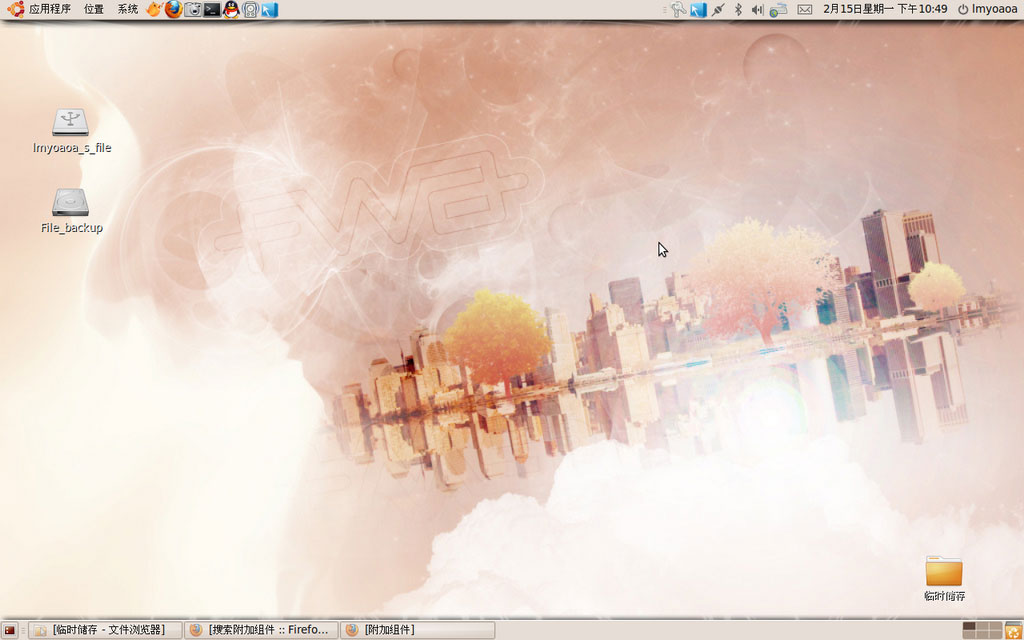
Task: Restore the 临时储存 - 文件浏览器 taskbar window
Action: click(105, 630)
